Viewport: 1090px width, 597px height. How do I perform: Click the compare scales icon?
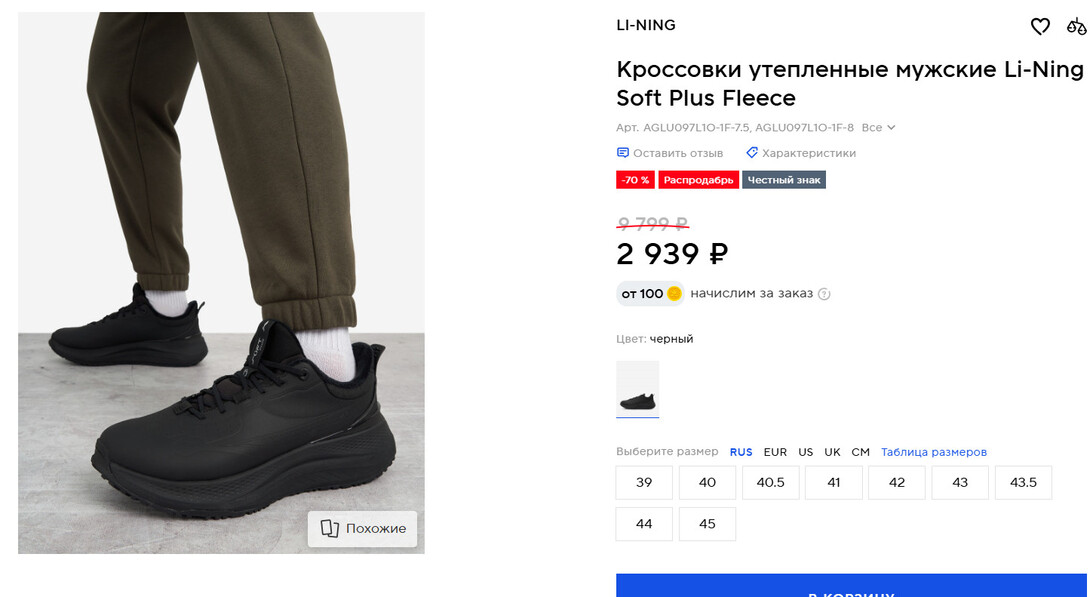click(x=1077, y=26)
